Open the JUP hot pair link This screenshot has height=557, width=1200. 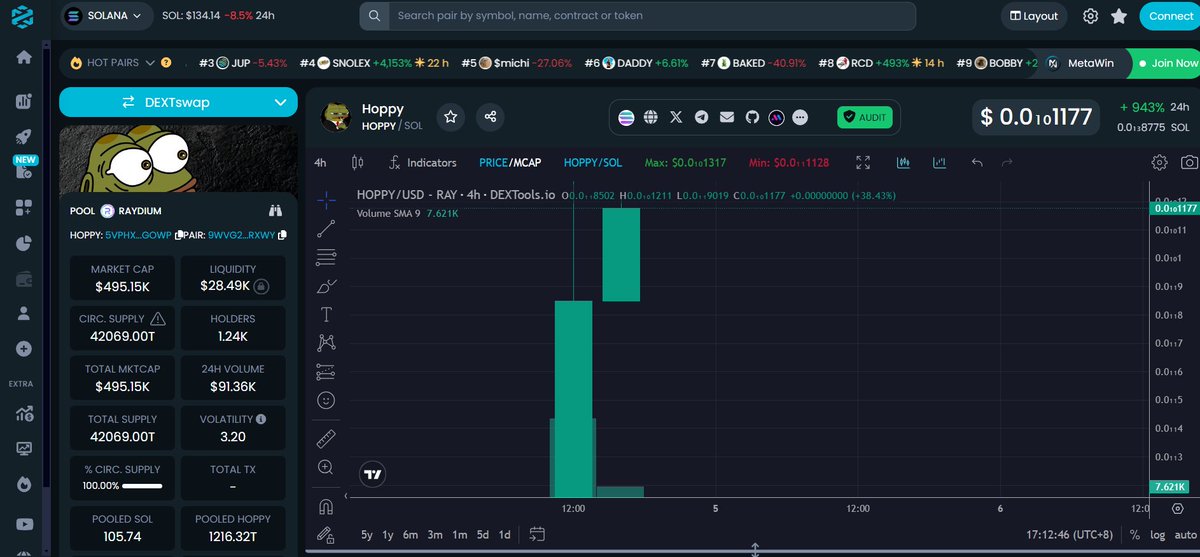[x=243, y=63]
